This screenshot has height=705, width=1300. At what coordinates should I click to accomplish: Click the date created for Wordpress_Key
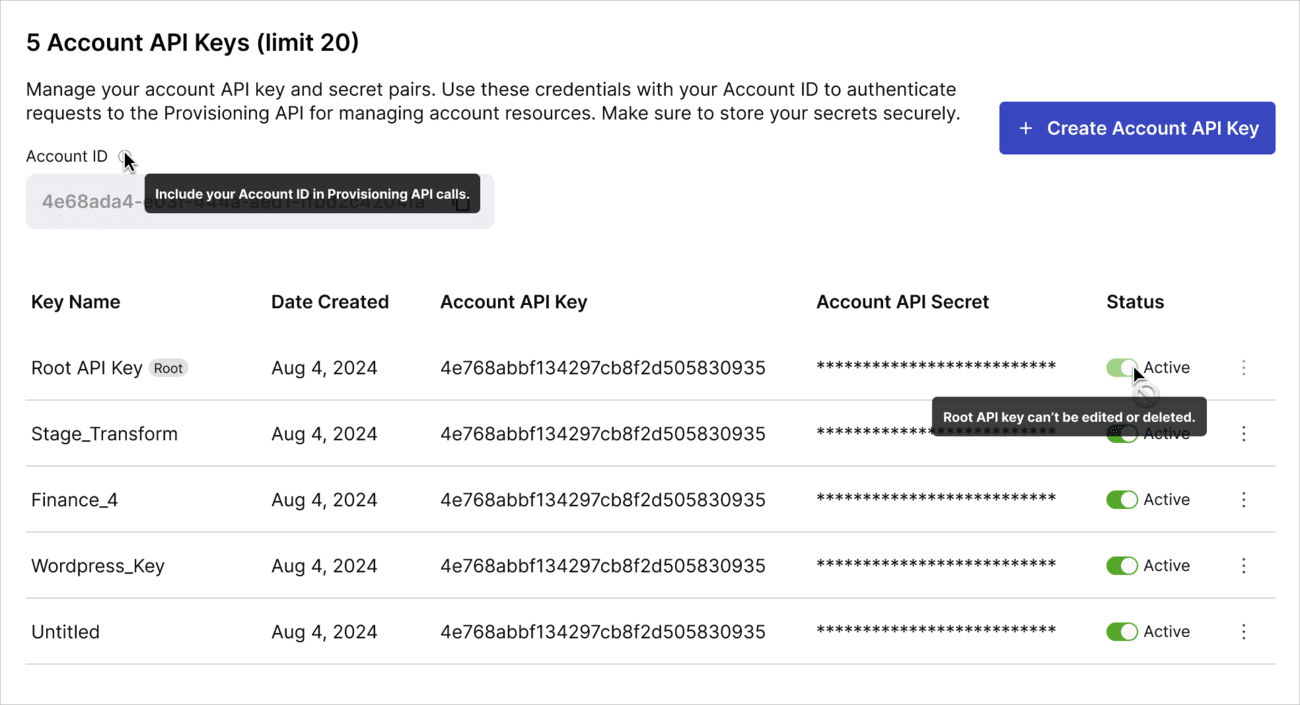pos(324,566)
